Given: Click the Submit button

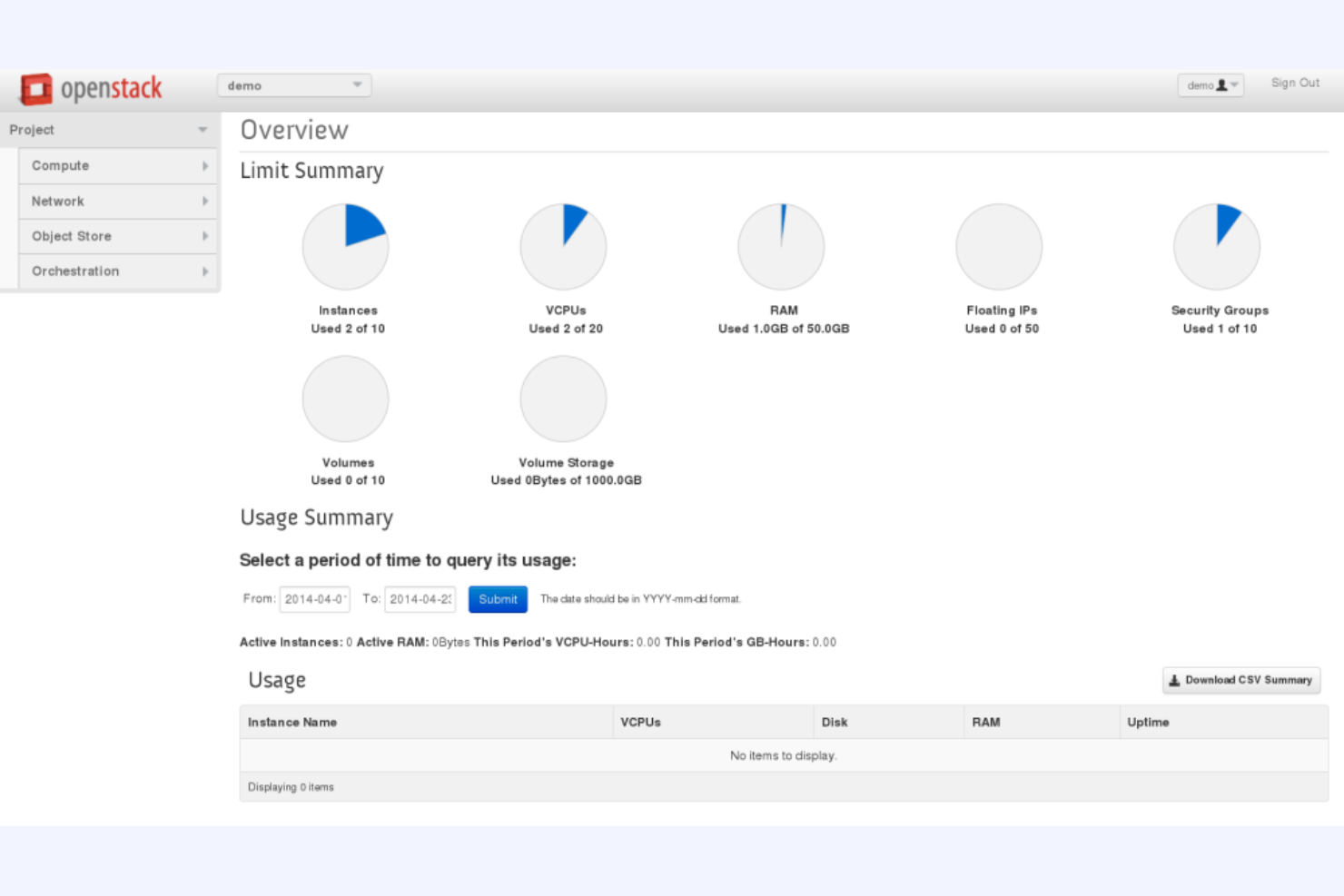Looking at the screenshot, I should (497, 599).
